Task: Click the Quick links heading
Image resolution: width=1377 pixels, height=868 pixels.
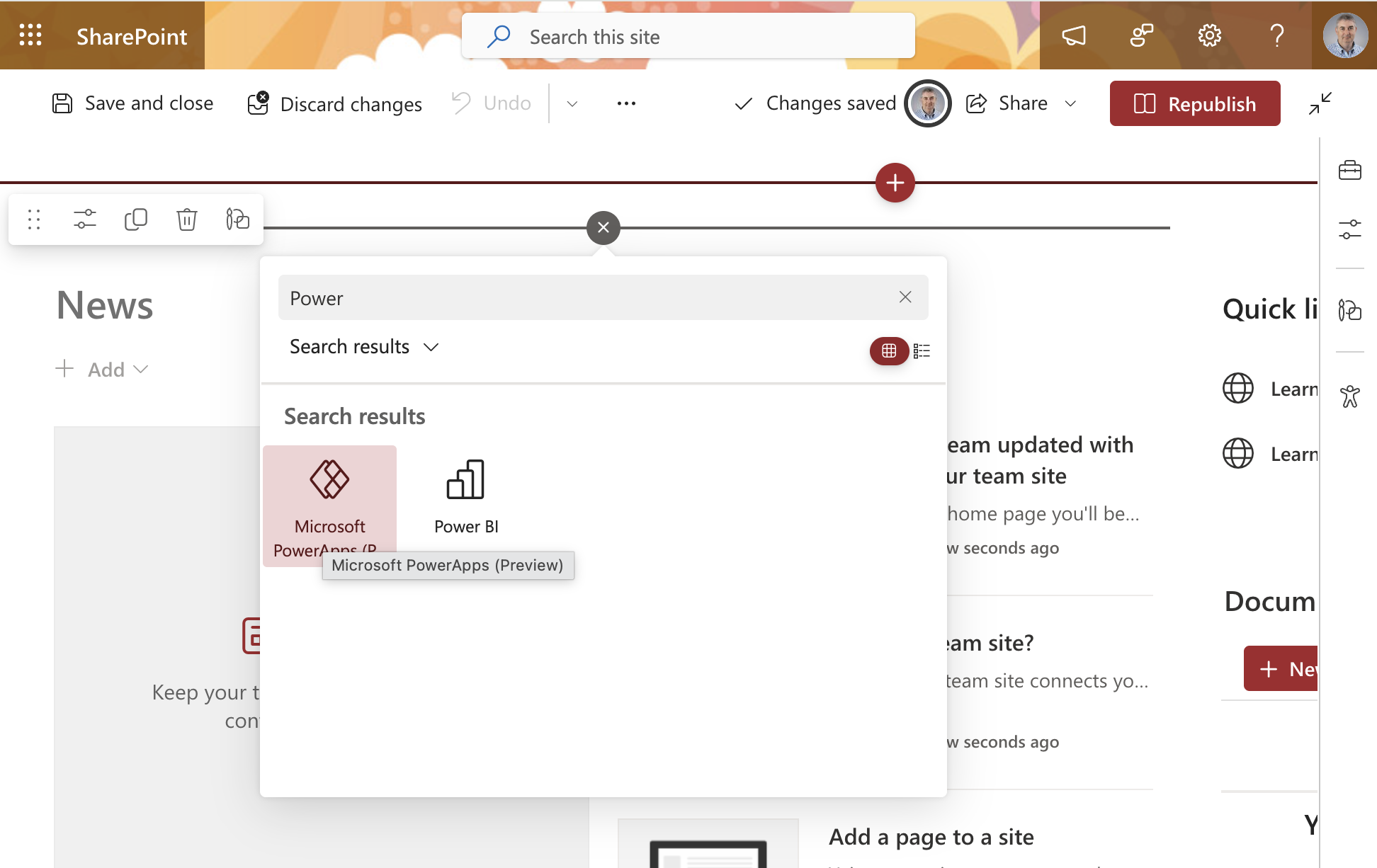Action: coord(1270,309)
